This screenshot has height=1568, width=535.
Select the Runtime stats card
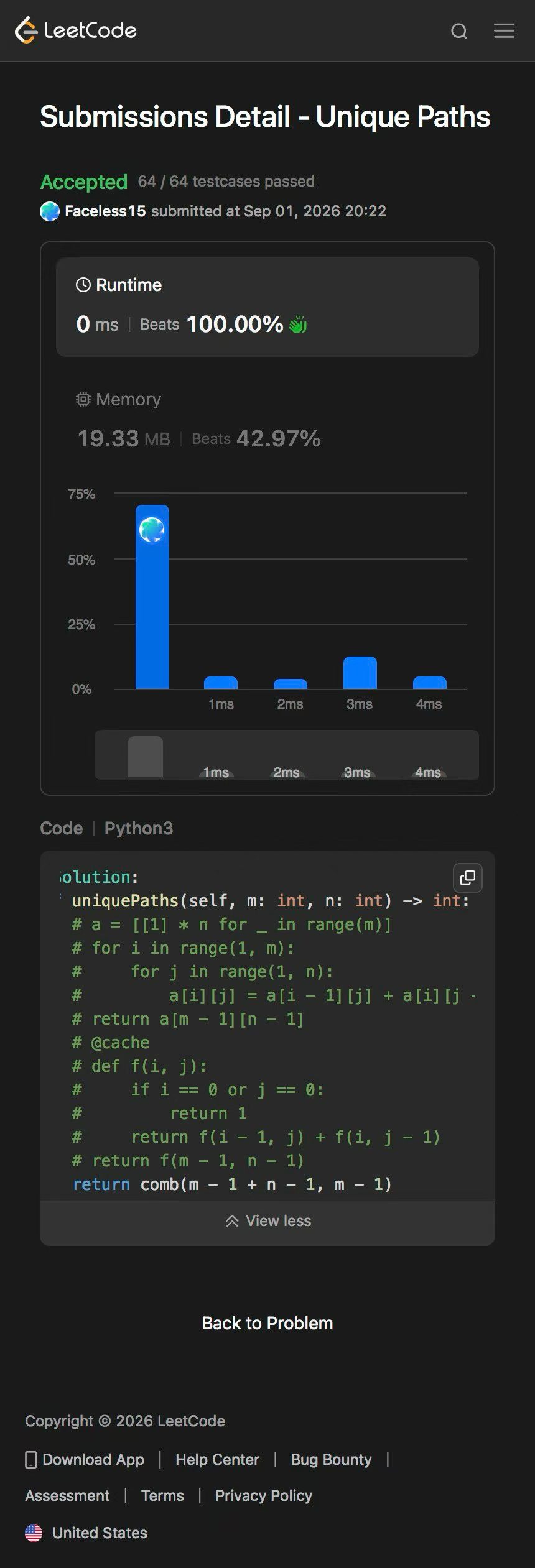(267, 307)
